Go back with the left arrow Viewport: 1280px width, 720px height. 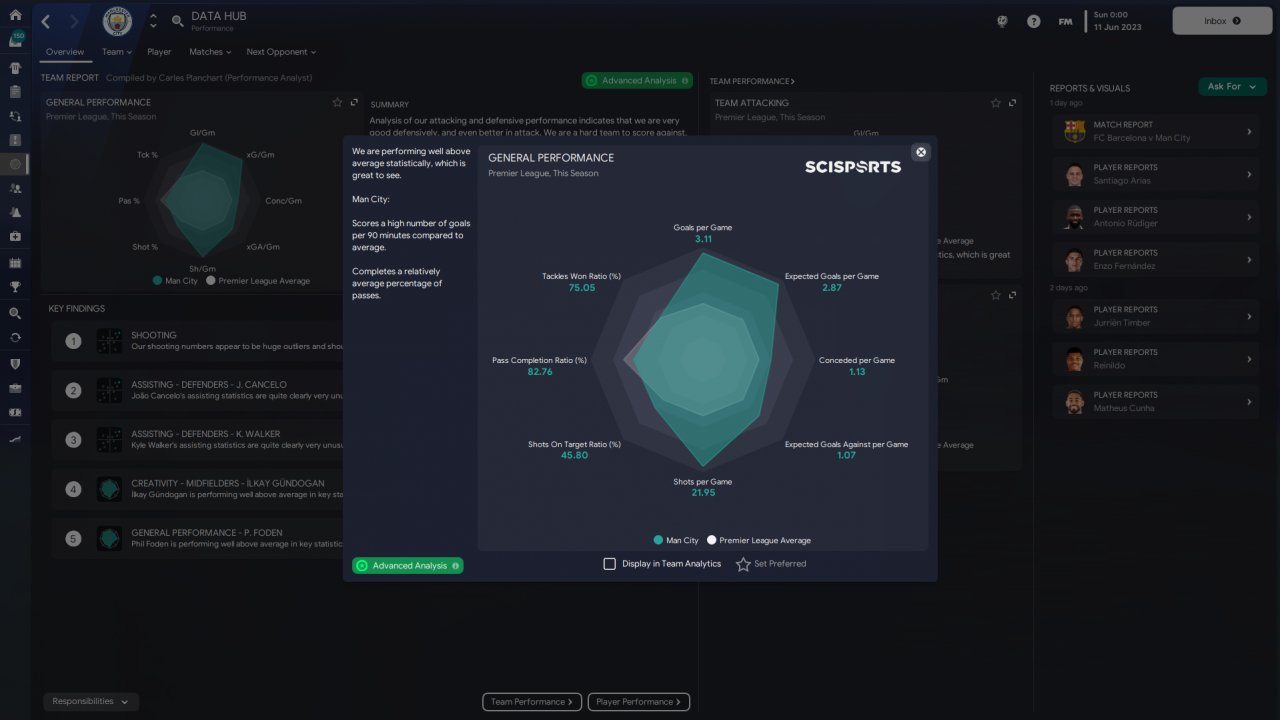(46, 21)
